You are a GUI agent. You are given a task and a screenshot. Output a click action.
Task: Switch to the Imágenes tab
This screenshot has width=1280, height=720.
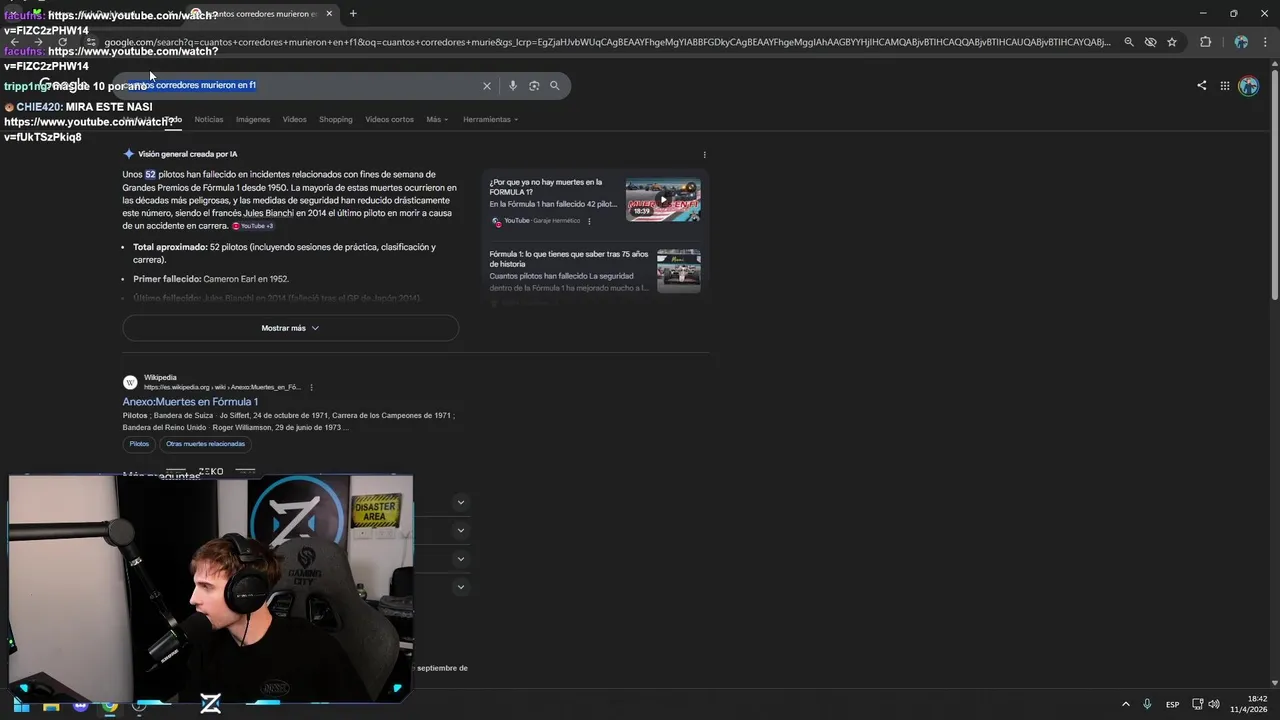tap(253, 120)
